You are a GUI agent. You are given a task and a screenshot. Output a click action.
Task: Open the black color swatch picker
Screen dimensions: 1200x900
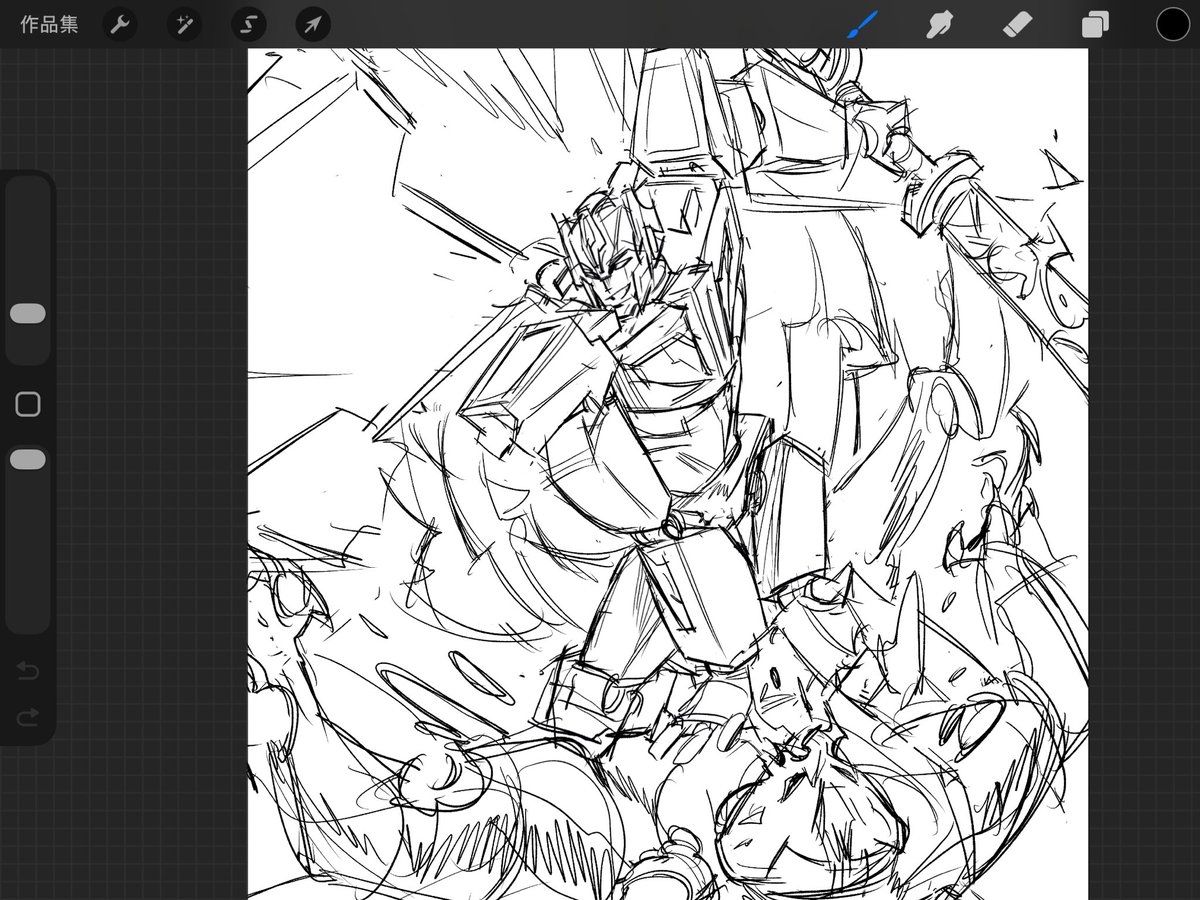coord(1173,24)
